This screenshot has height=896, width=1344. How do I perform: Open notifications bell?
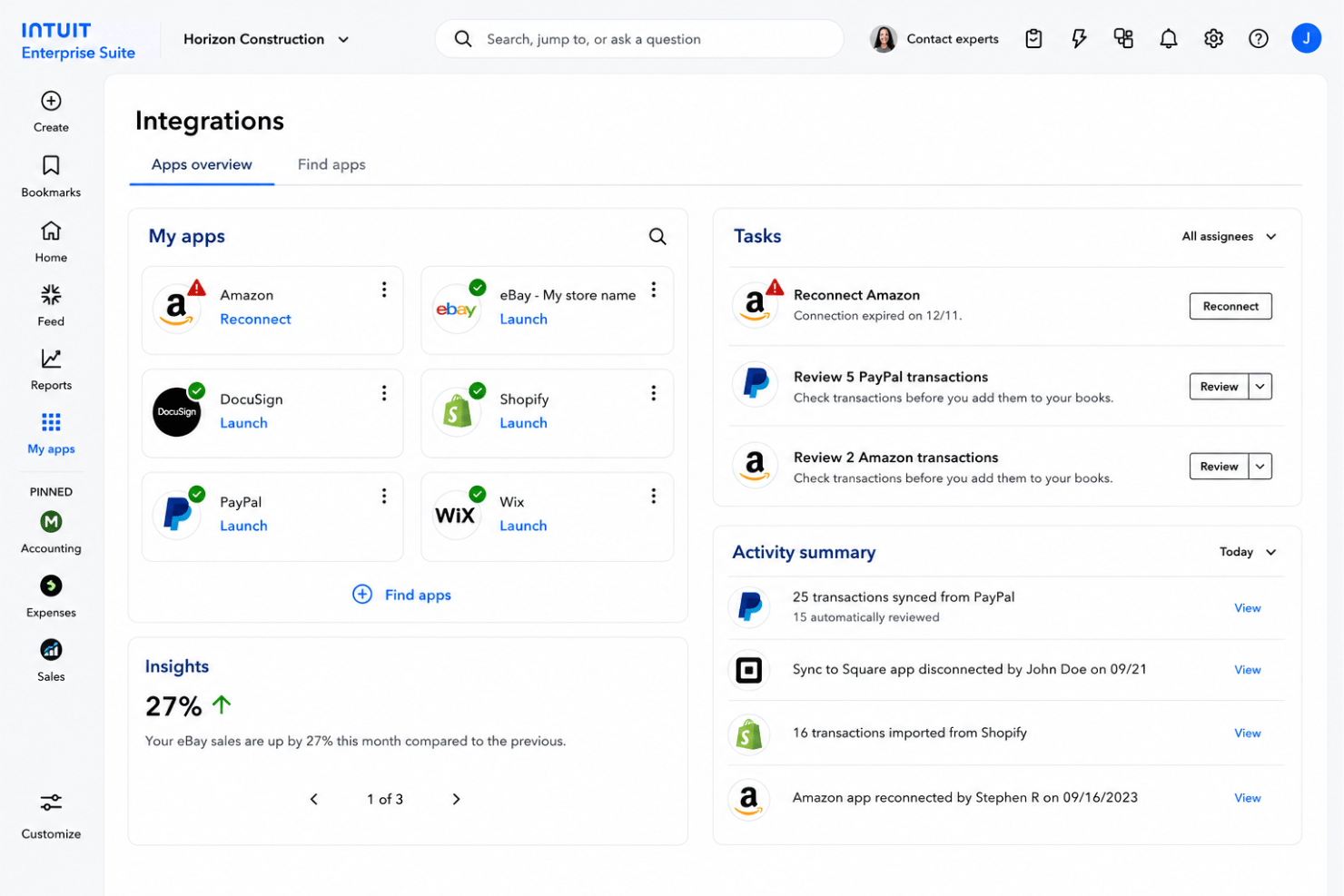tap(1169, 39)
